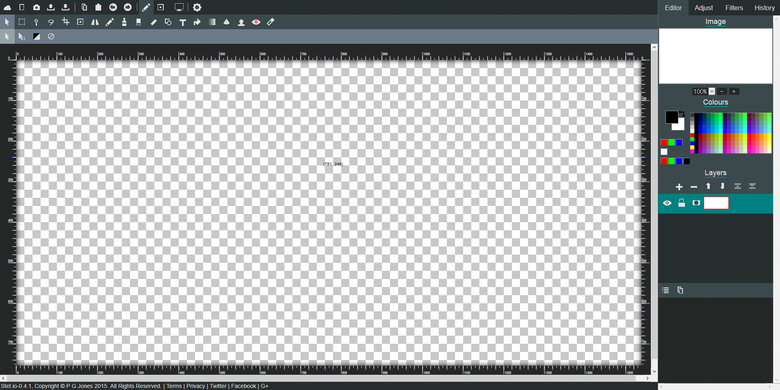This screenshot has width=780, height=390.
Task: Select the Text tool
Action: coord(183,22)
